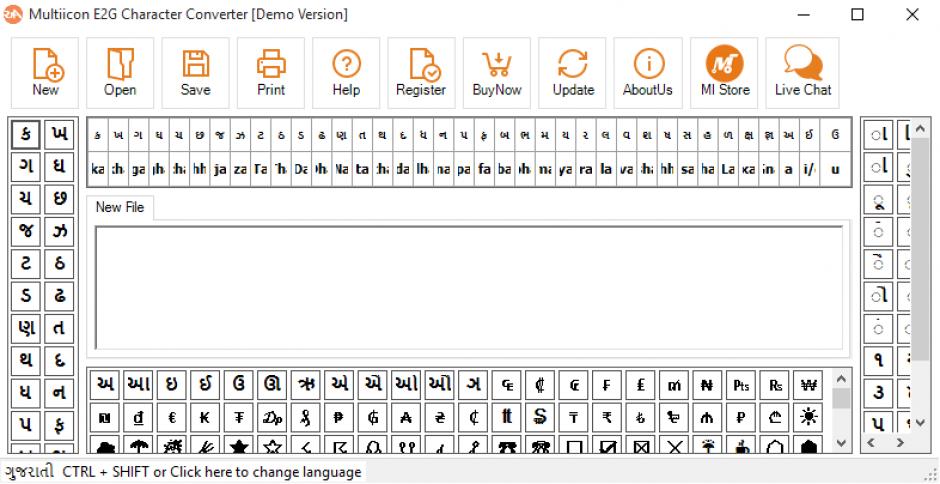Insert Gujarati letter જ from left panel
Image resolution: width=940 pixels, height=484 pixels.
pos(26,232)
